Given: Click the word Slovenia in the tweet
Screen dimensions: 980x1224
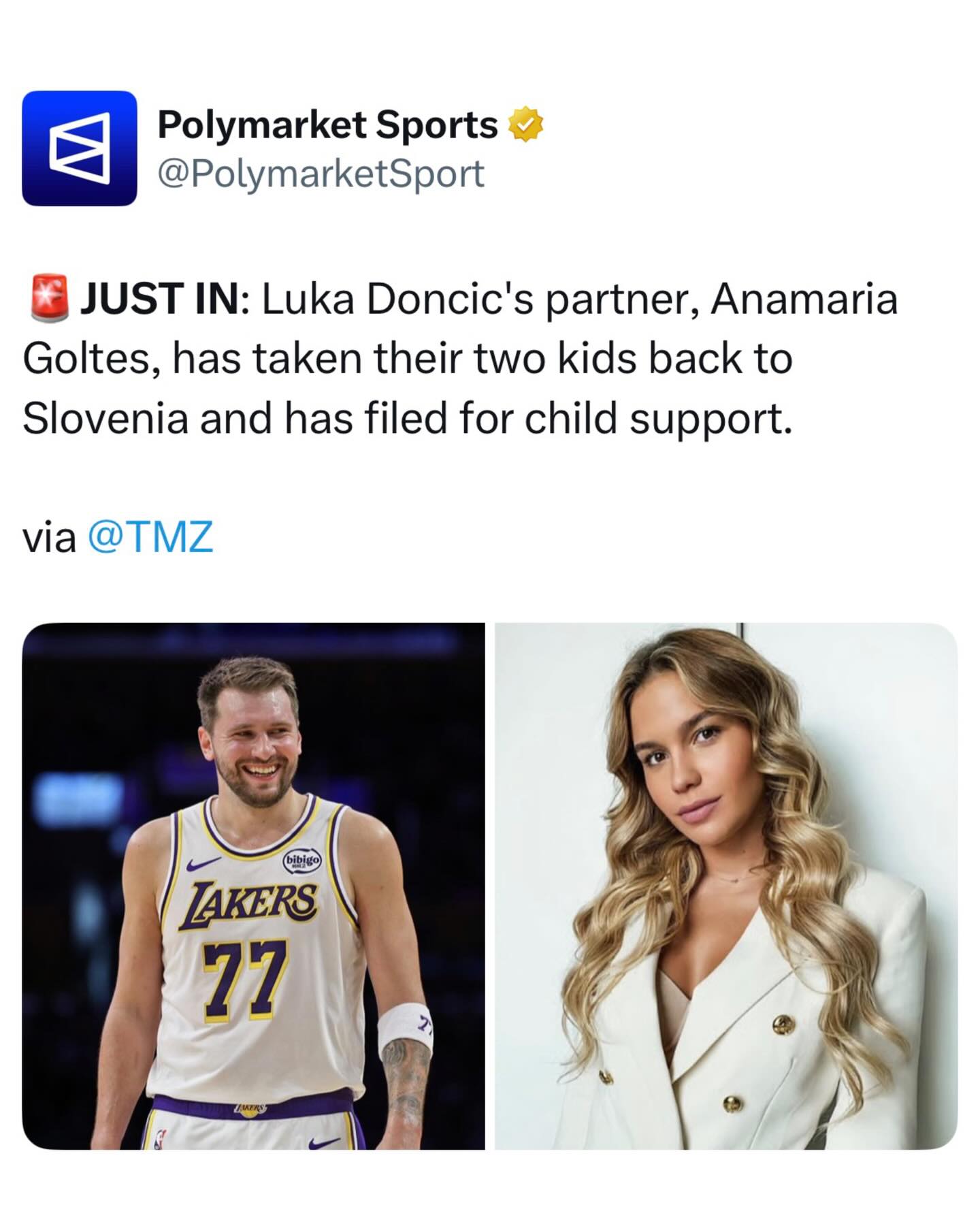Looking at the screenshot, I should (105, 418).
